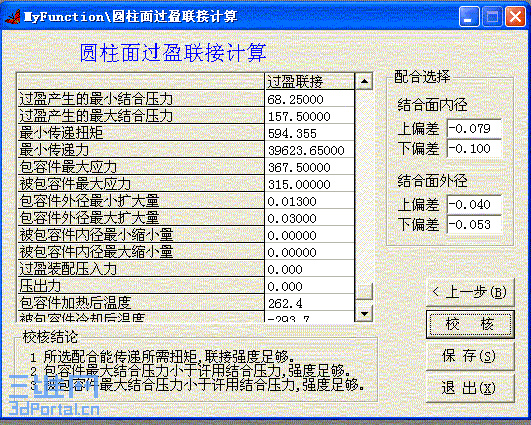Image resolution: width=531 pixels, height=425 pixels.
Task: Click value cell 68.25000
Action: pyautogui.click(x=309, y=99)
